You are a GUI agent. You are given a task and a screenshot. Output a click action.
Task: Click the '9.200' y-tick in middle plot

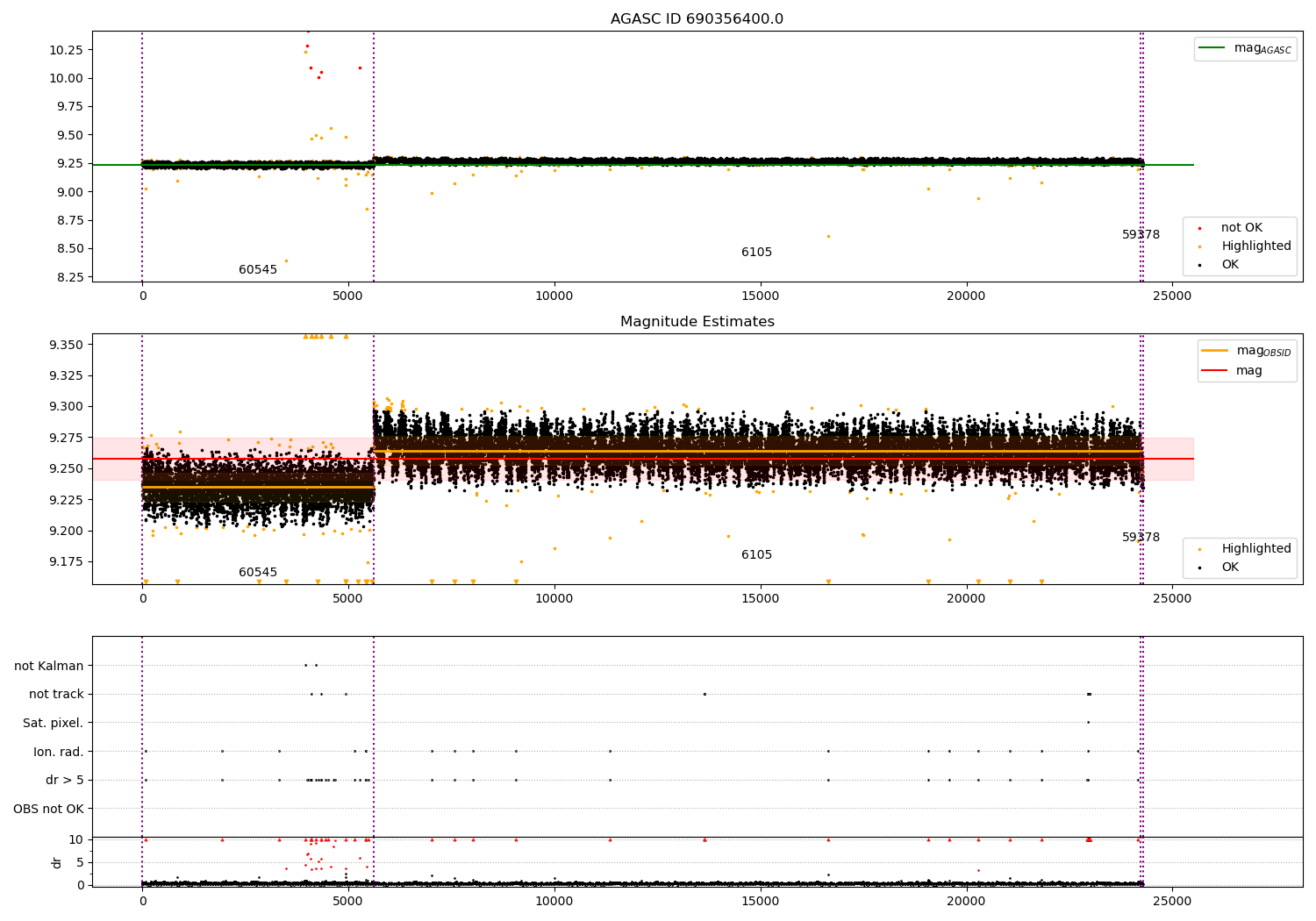pos(67,531)
